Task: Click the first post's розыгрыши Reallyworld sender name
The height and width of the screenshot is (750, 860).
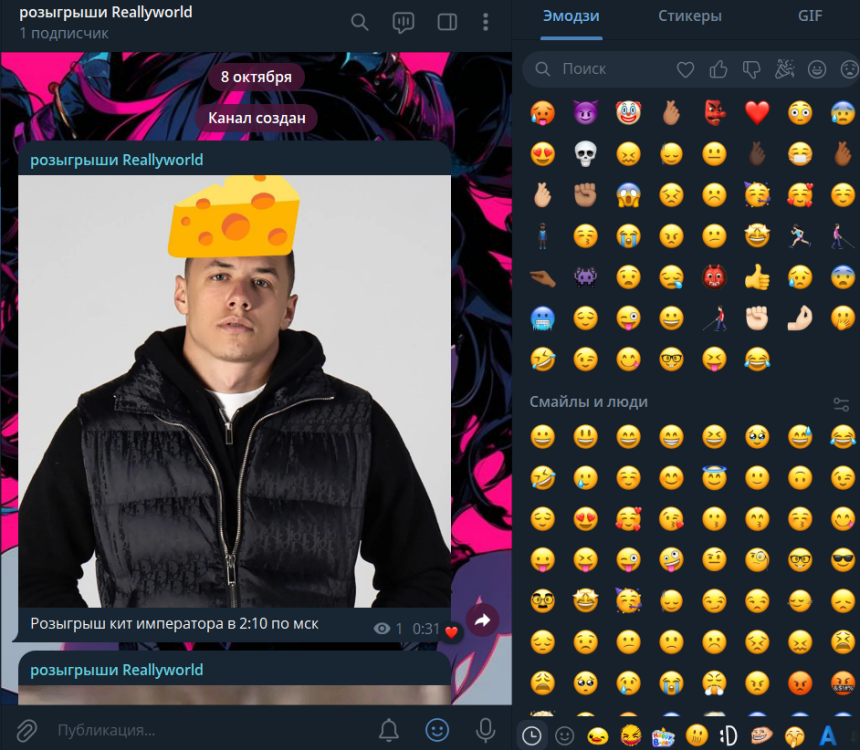Action: (116, 160)
